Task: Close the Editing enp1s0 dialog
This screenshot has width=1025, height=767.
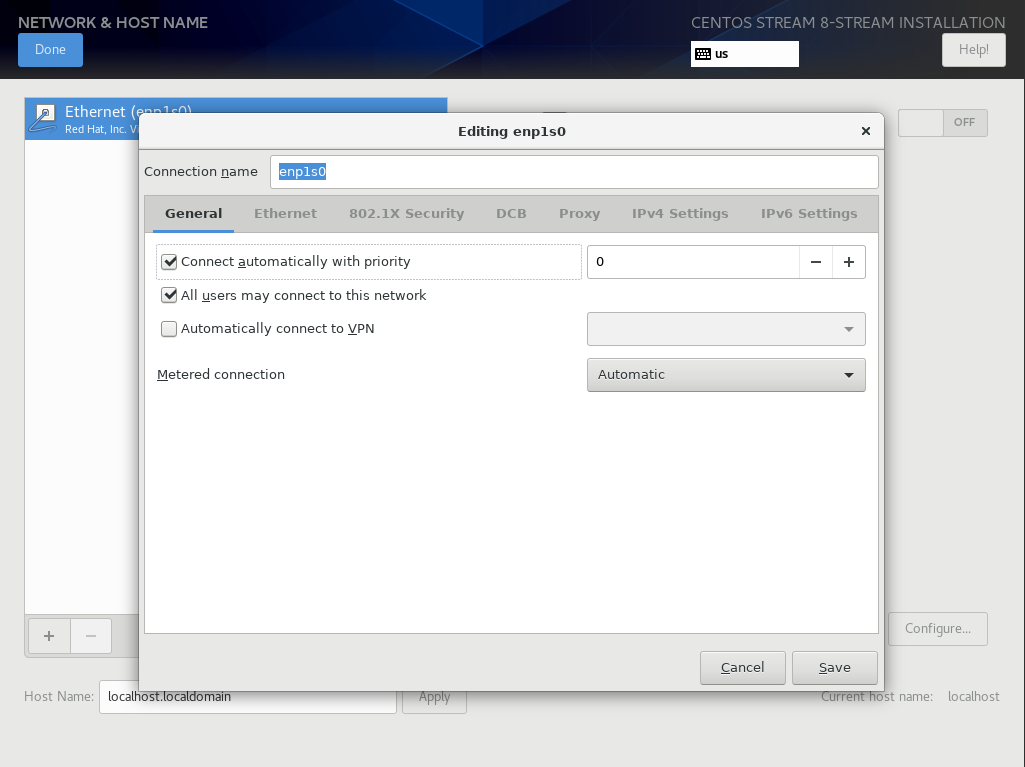Action: (x=865, y=131)
